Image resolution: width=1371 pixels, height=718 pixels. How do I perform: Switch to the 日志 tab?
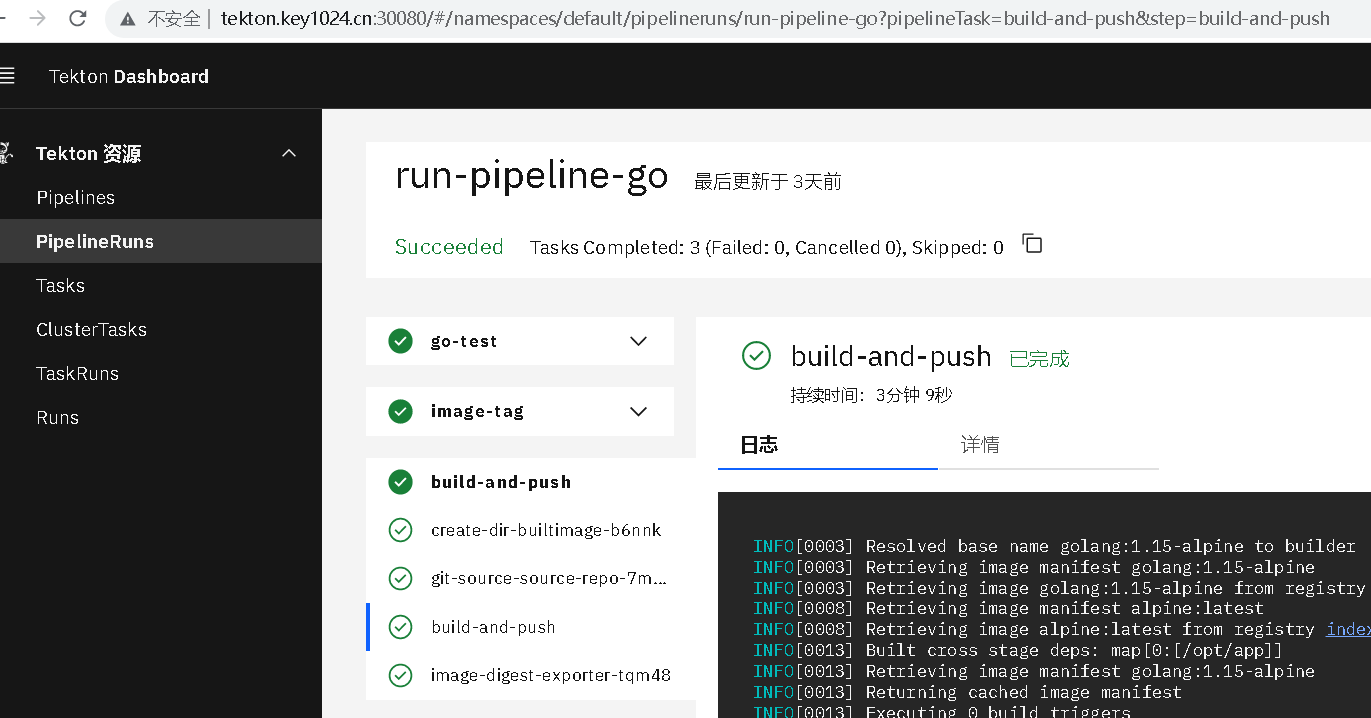click(828, 445)
